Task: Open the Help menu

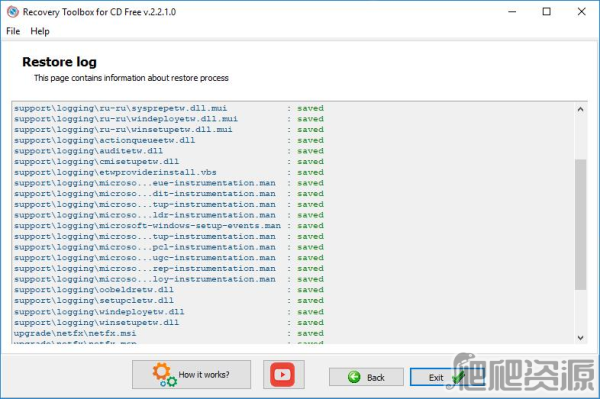Action: click(40, 31)
